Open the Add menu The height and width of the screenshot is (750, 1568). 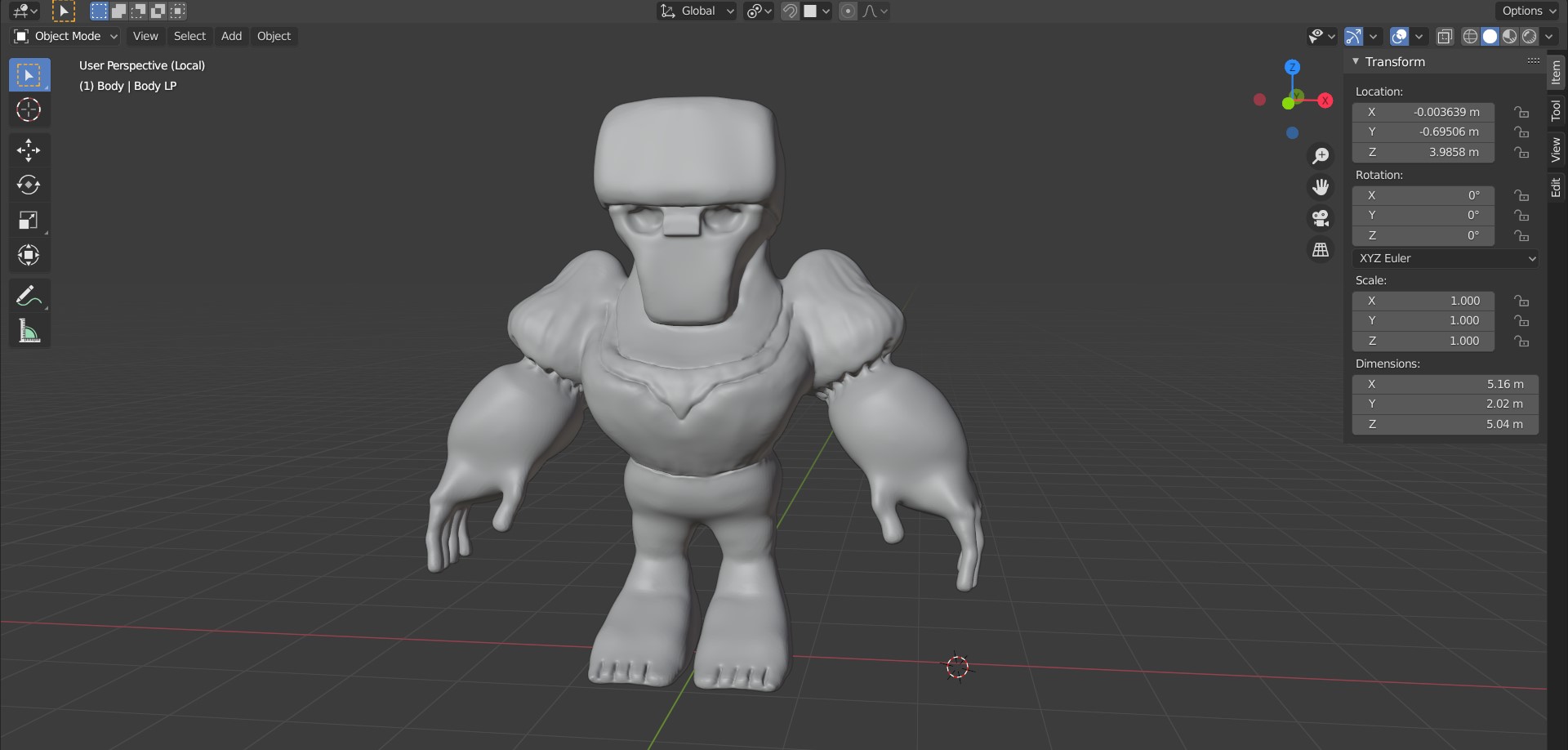point(231,36)
